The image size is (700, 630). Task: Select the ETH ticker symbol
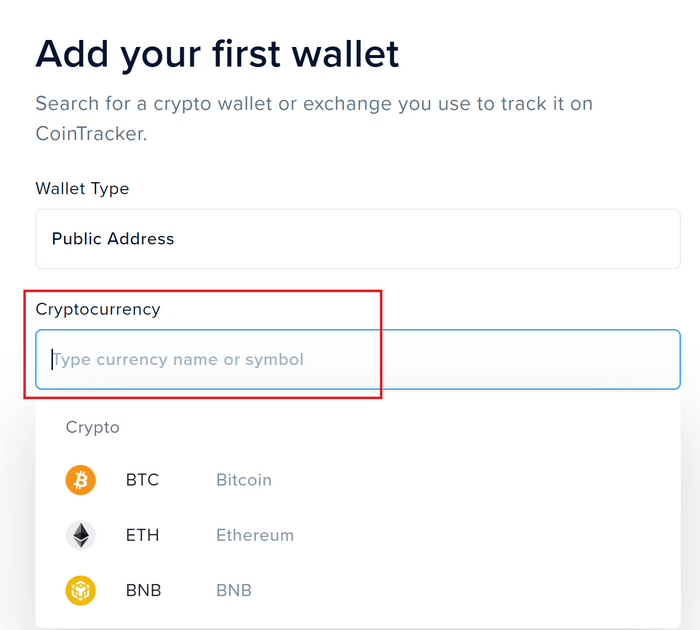pyautogui.click(x=142, y=535)
